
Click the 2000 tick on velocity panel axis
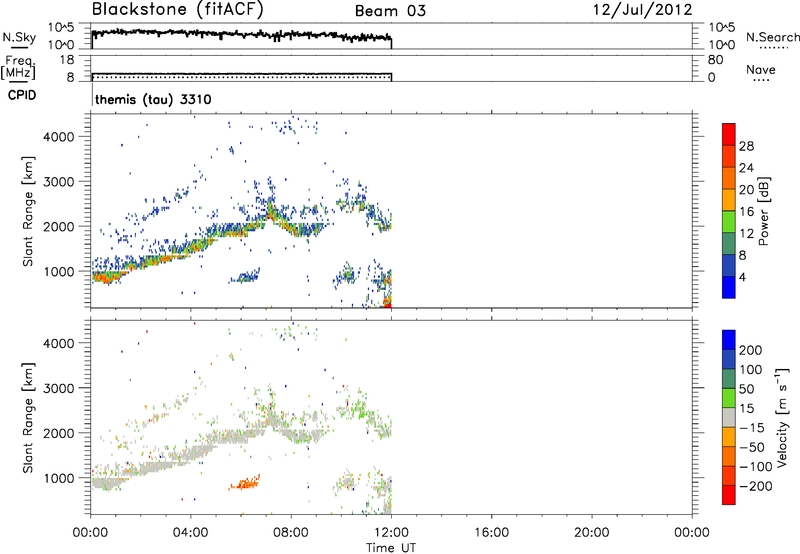point(59,433)
